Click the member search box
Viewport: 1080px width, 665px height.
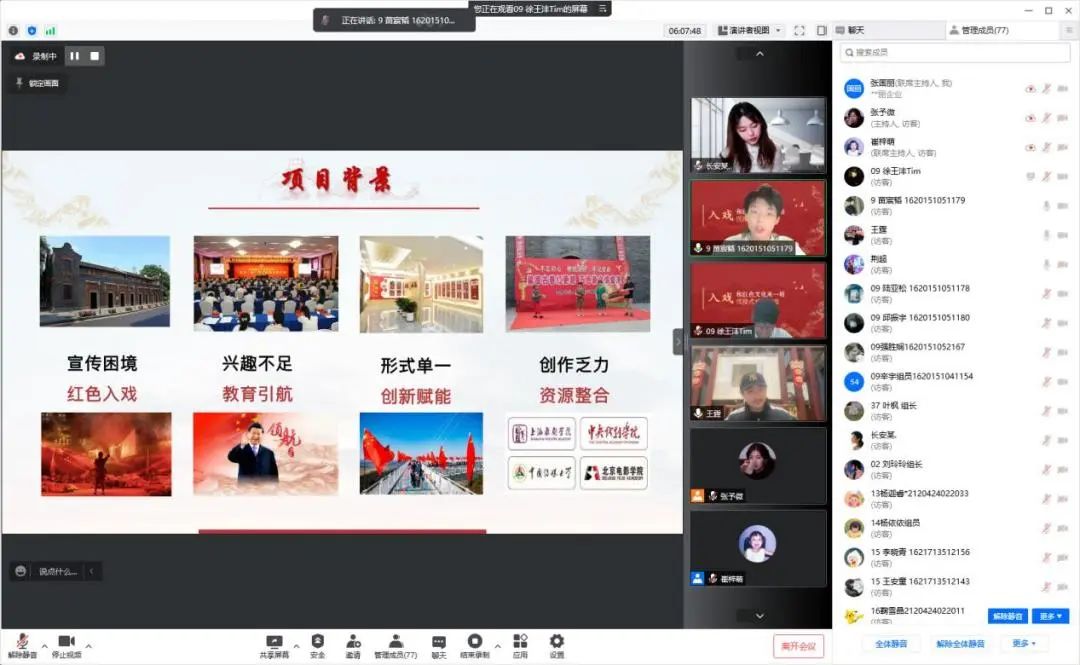[x=954, y=52]
